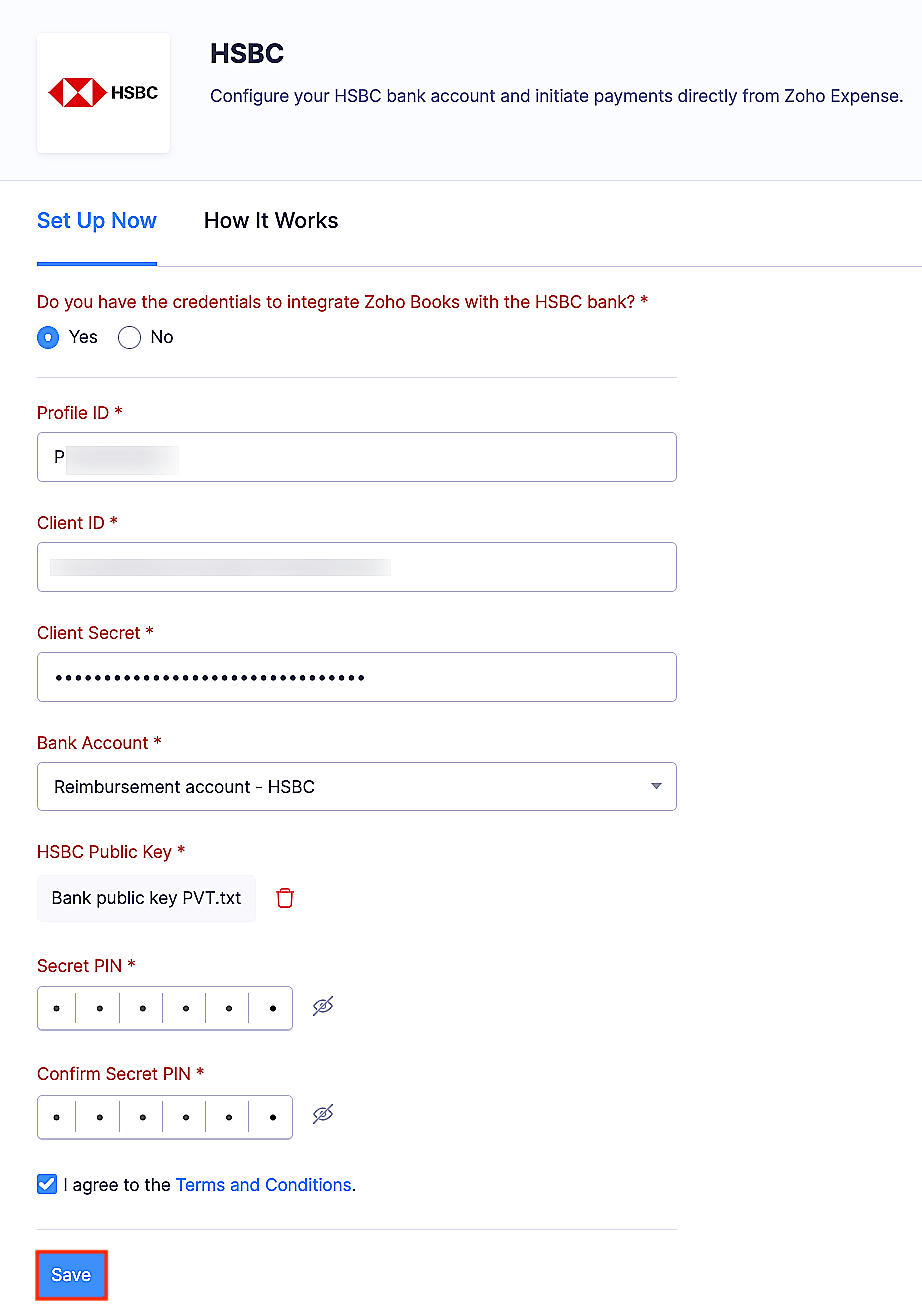Click the Bank Account dropdown arrow

coord(659,786)
